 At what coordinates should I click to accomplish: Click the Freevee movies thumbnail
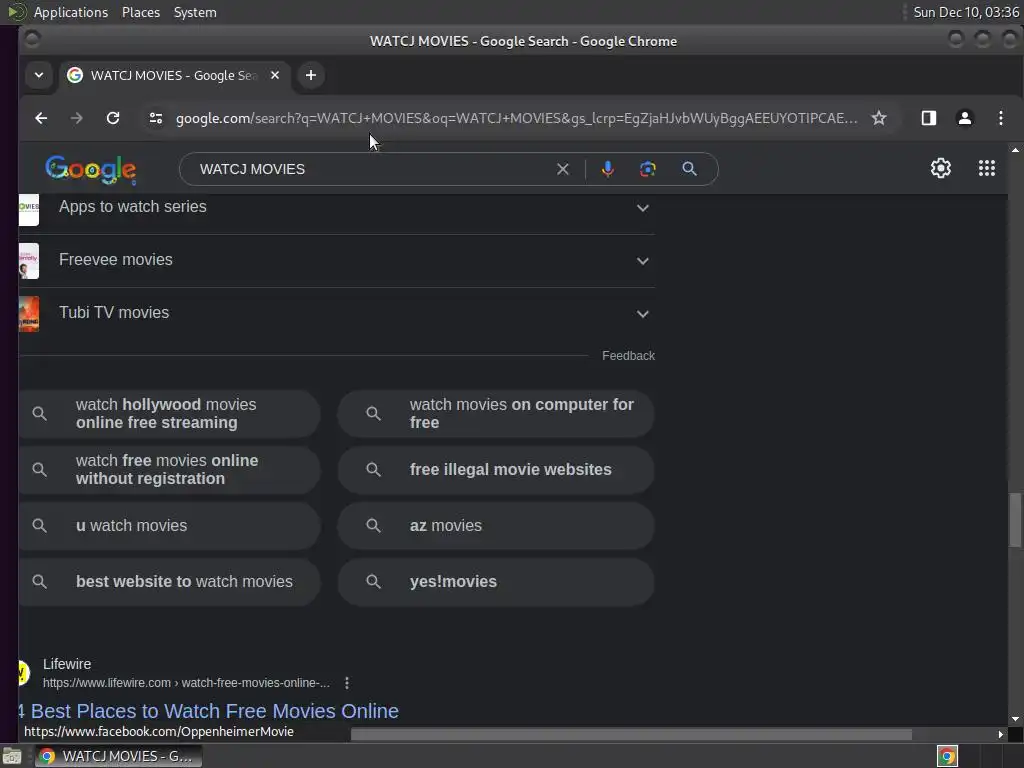29,261
